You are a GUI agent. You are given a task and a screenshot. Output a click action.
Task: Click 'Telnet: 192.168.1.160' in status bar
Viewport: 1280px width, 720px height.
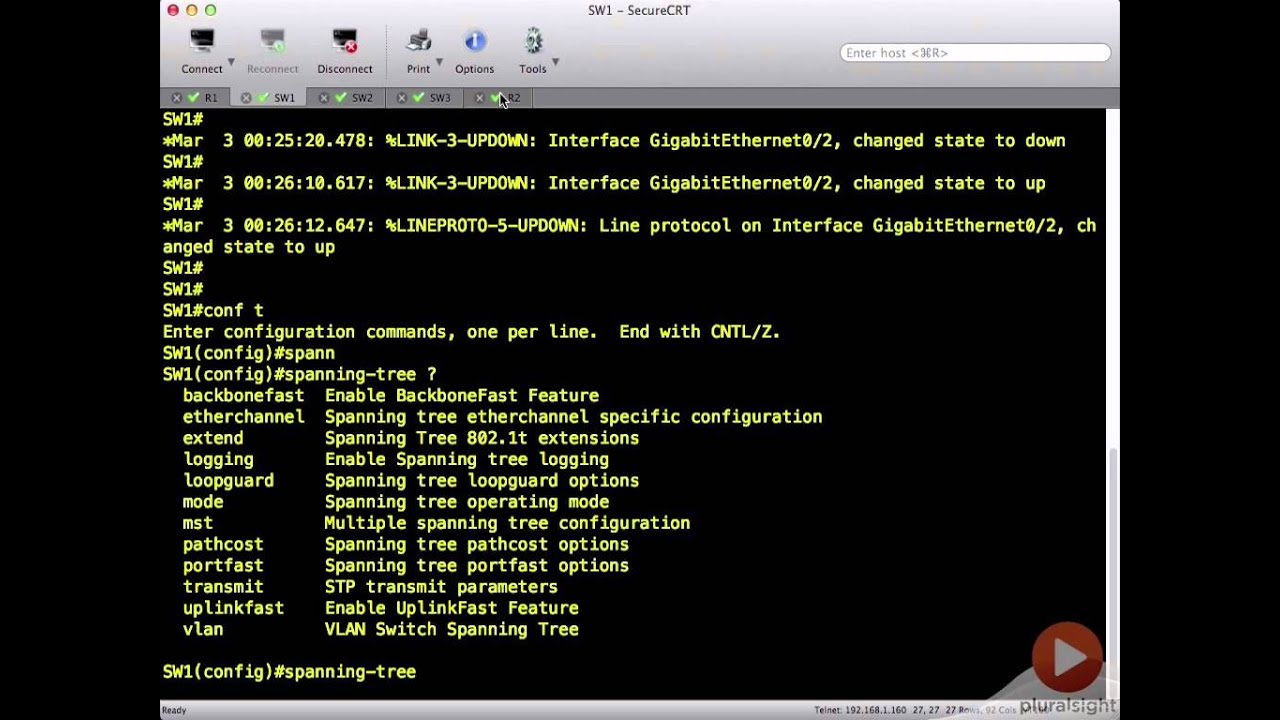click(x=860, y=710)
